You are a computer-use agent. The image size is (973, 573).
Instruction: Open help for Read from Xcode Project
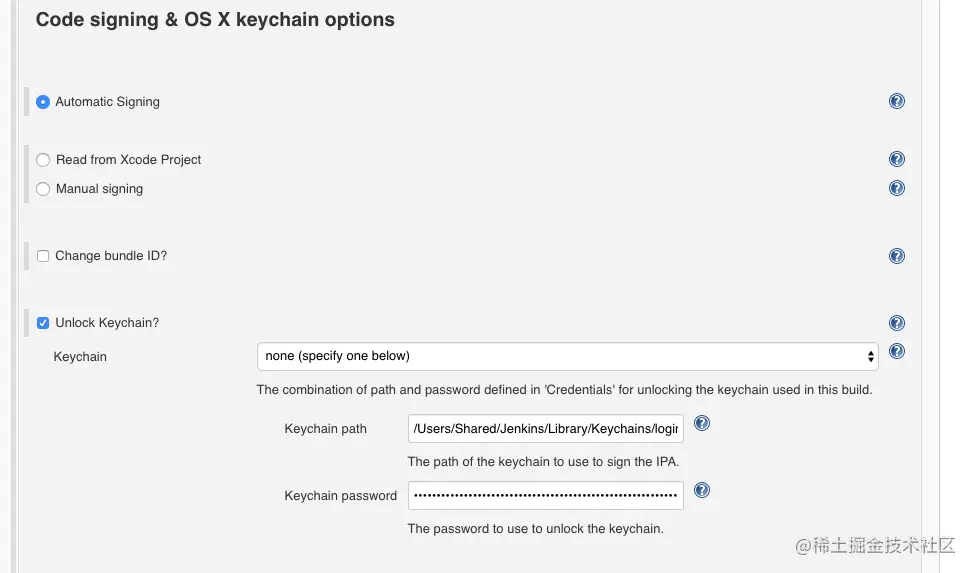click(897, 159)
